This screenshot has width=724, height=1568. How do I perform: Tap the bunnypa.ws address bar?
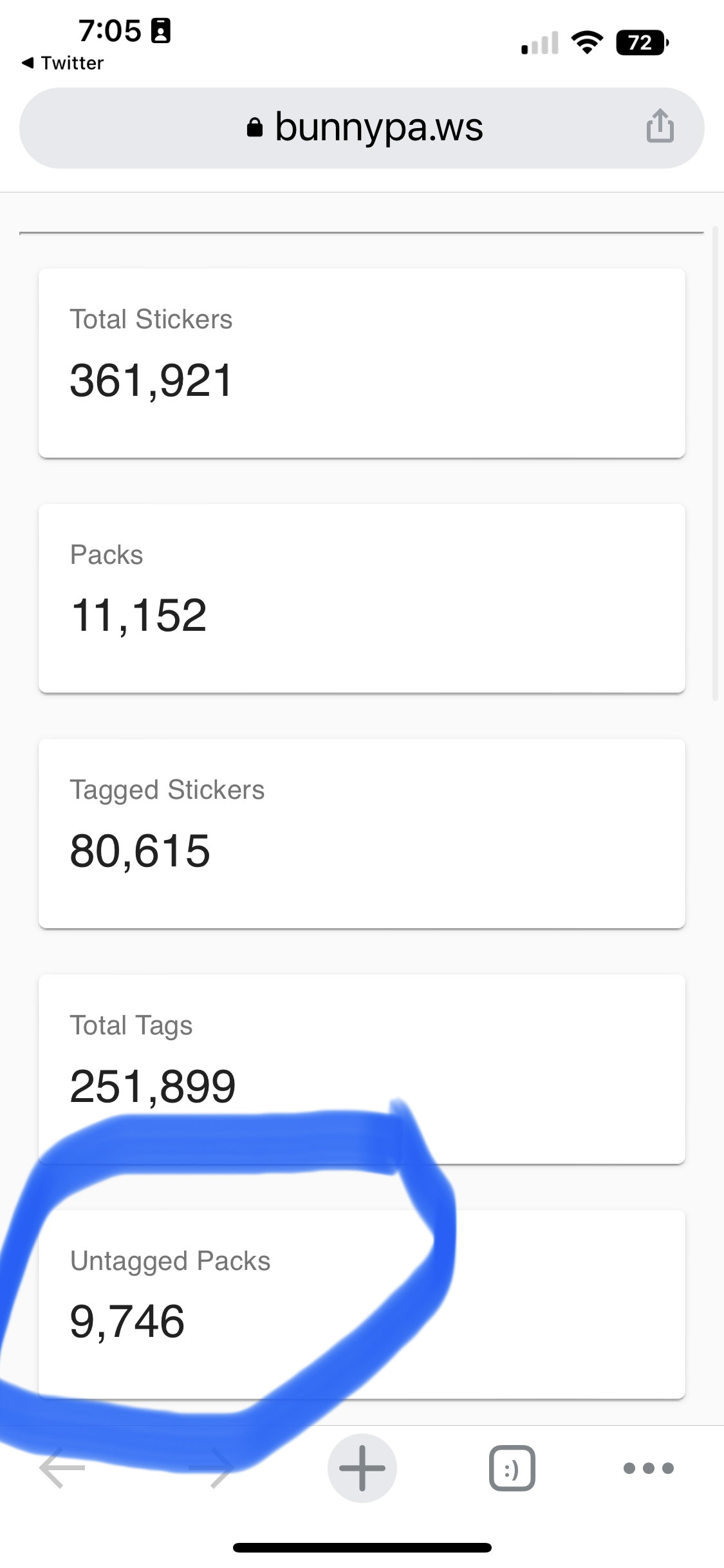point(378,127)
